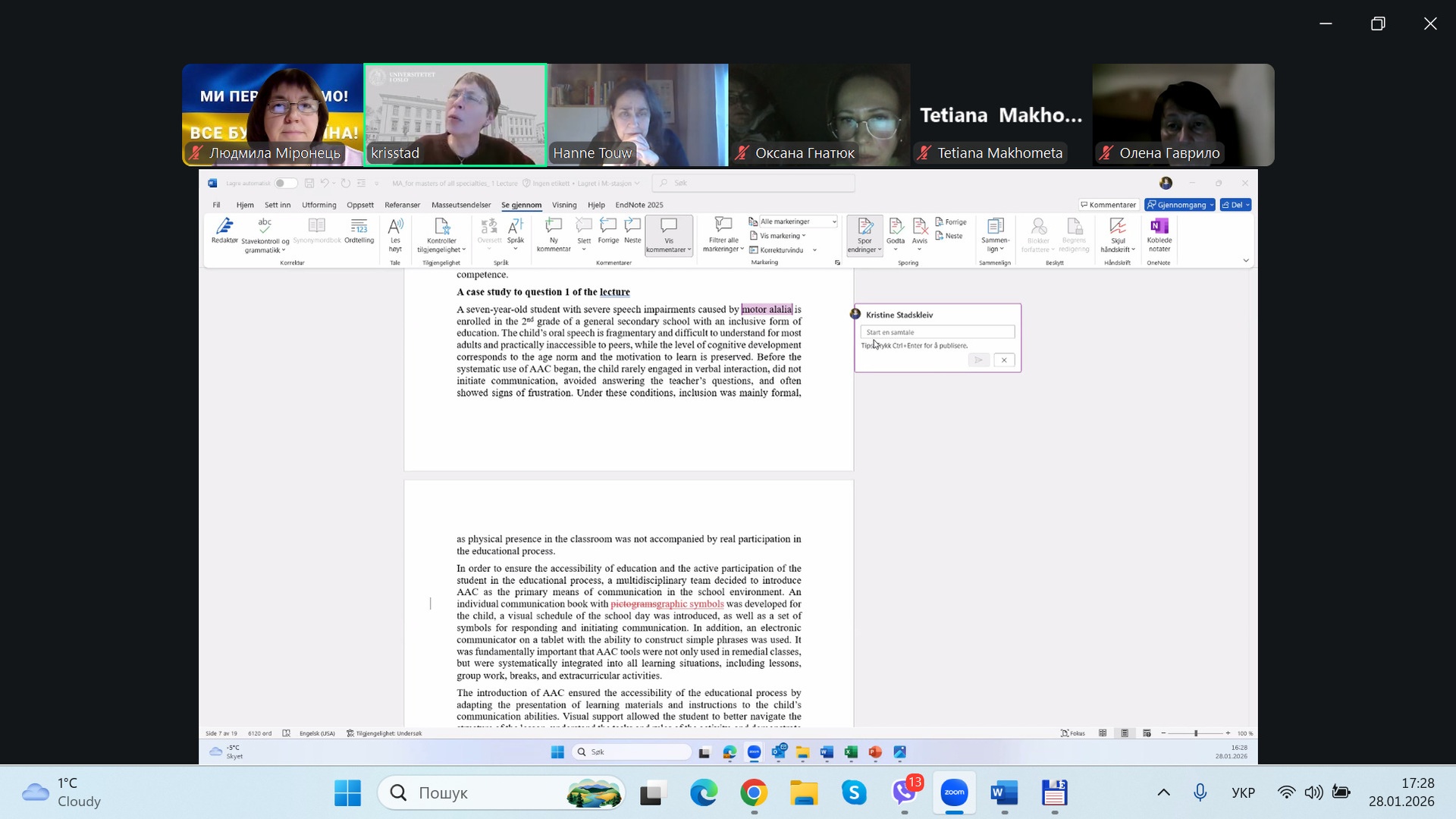This screenshot has height=819, width=1456.
Task: Click the Redaktør editor icon
Action: 224,227
